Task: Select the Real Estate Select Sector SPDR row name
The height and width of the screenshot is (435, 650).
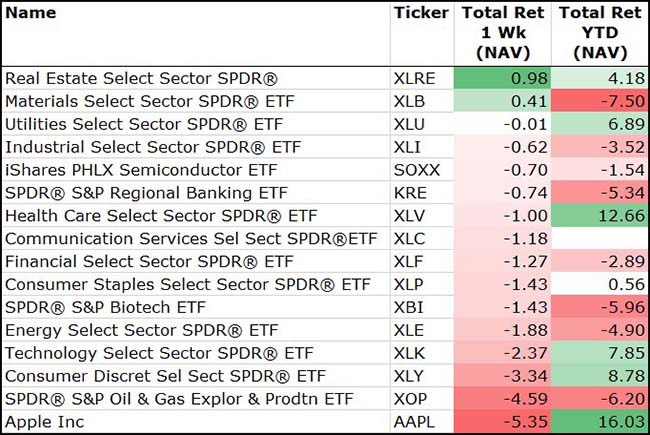Action: tap(141, 77)
